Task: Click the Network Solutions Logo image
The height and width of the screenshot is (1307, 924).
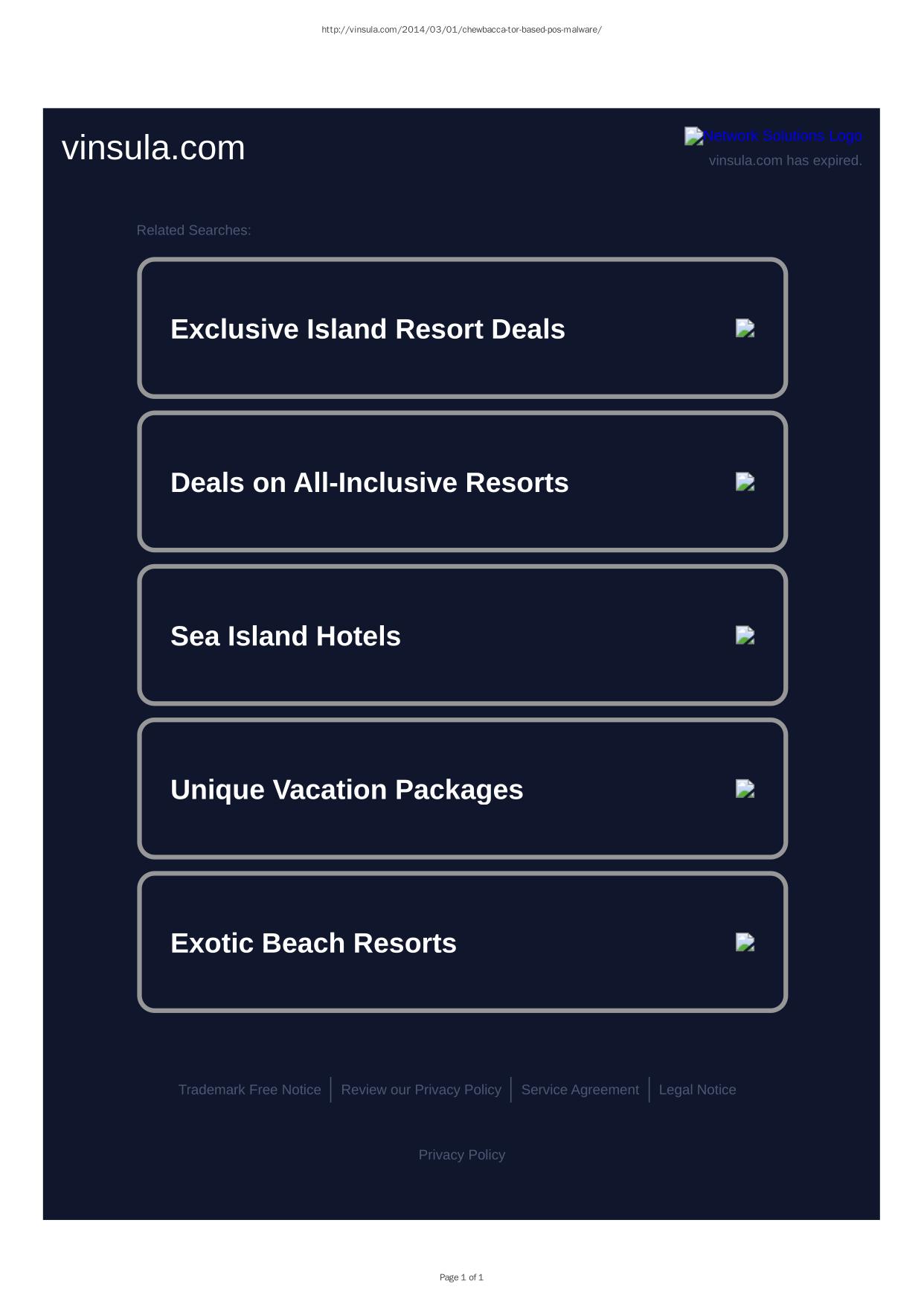Action: 773,136
